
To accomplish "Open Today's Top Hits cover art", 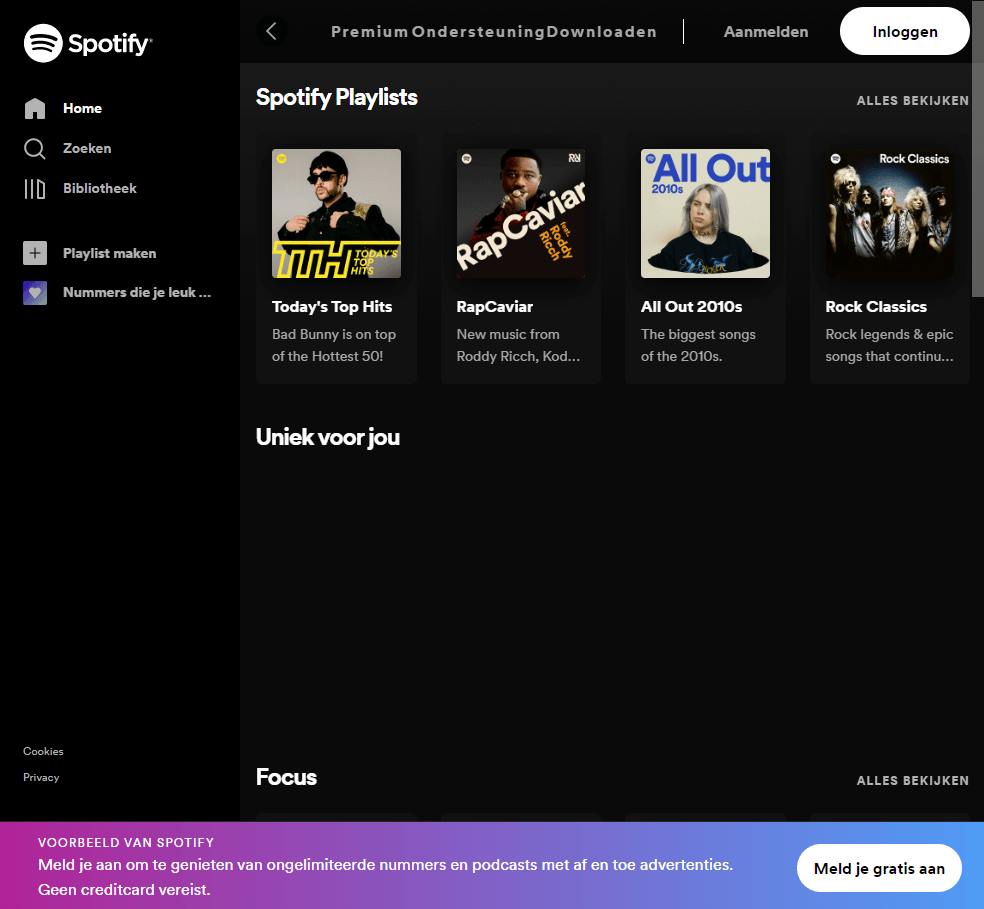I will pyautogui.click(x=336, y=213).
